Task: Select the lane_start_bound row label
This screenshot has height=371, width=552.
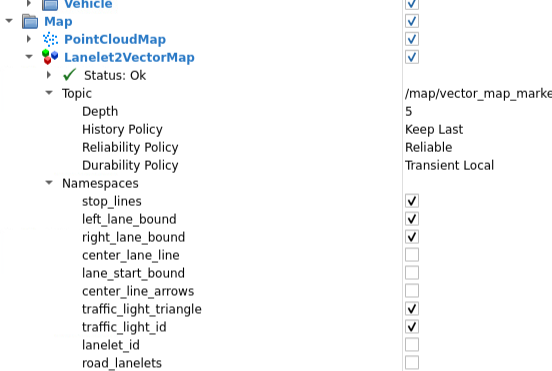Action: 133,273
